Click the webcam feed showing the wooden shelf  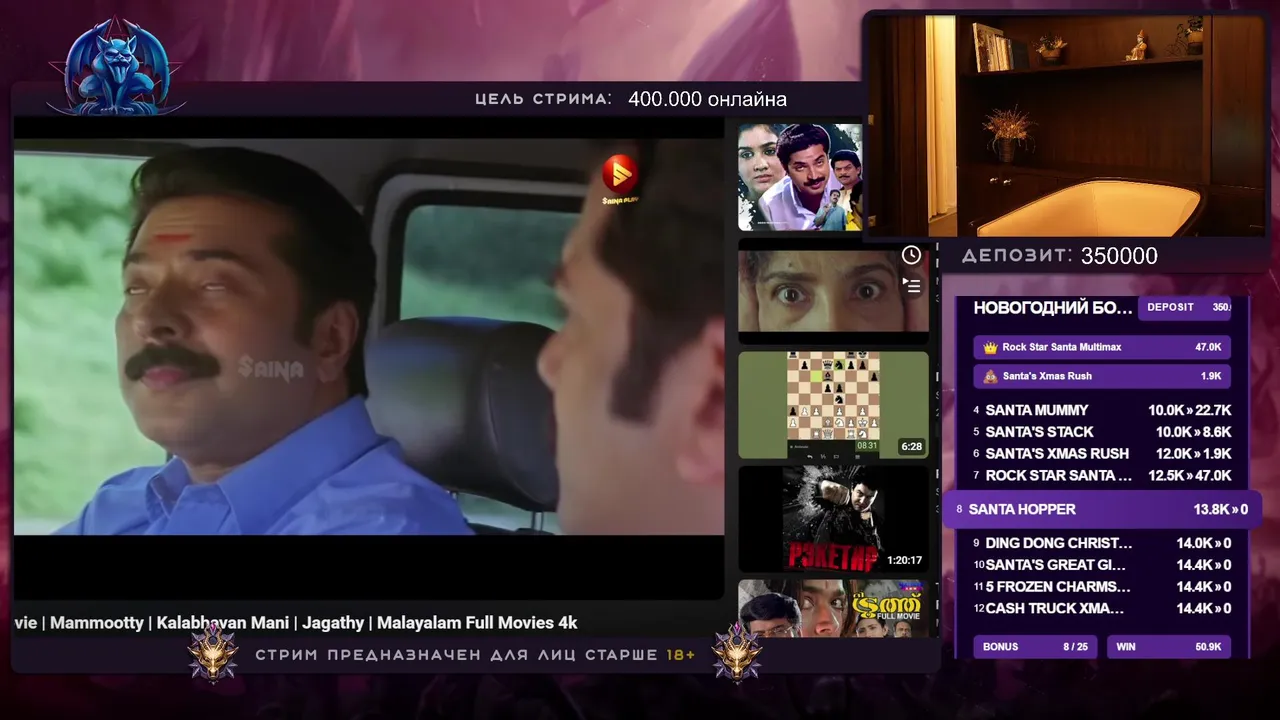[x=1066, y=125]
